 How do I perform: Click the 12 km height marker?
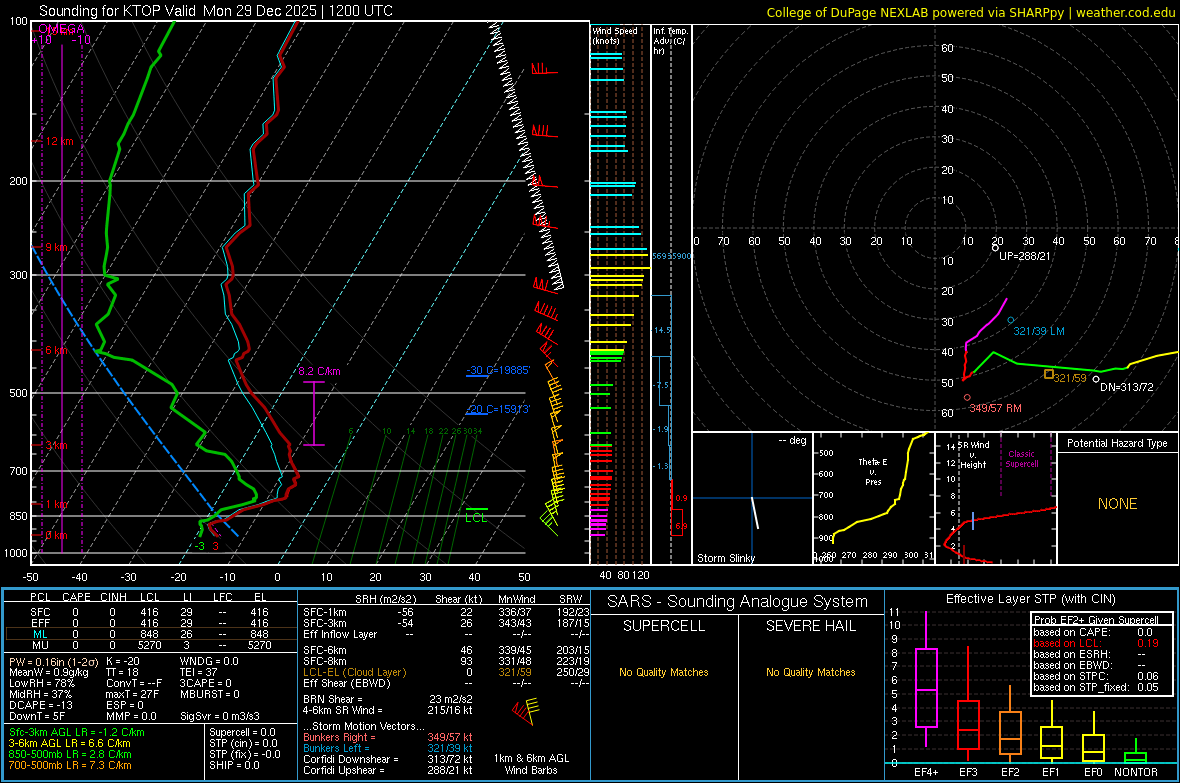pos(60,142)
